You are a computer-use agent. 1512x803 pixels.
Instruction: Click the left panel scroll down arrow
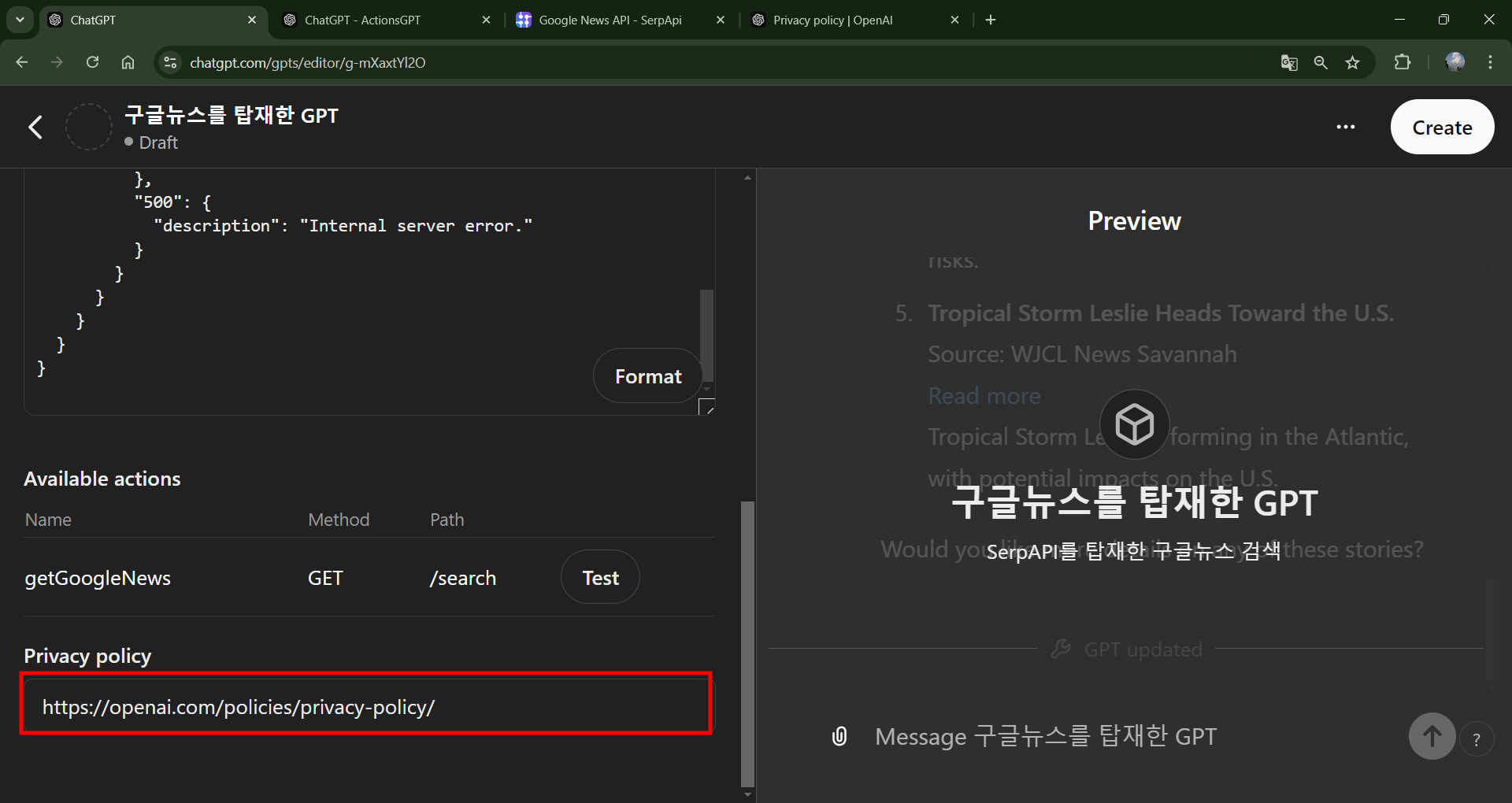click(x=747, y=795)
